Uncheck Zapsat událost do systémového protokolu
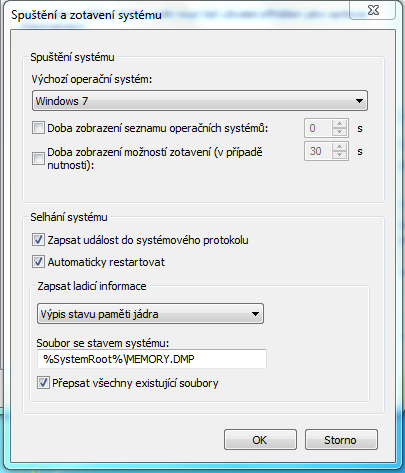405x473 pixels. [38, 240]
